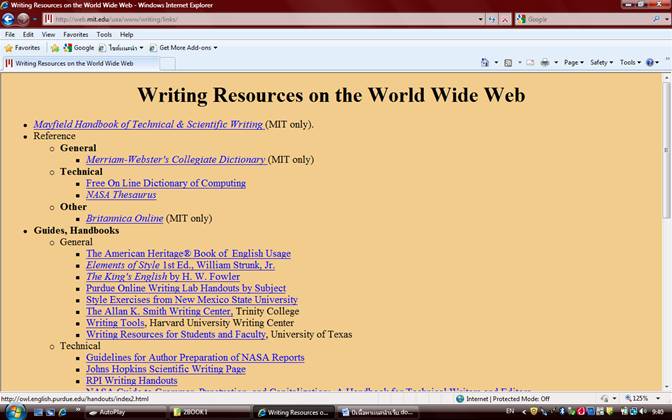The image size is (672, 420).
Task: Open Elements of Style by William Strunk link
Action: [180, 265]
